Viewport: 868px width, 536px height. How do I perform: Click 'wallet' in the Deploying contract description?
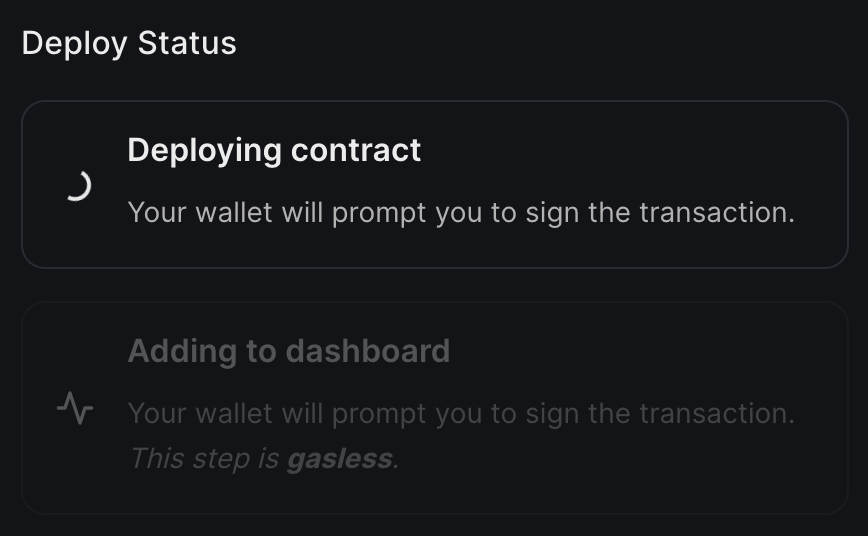point(234,212)
